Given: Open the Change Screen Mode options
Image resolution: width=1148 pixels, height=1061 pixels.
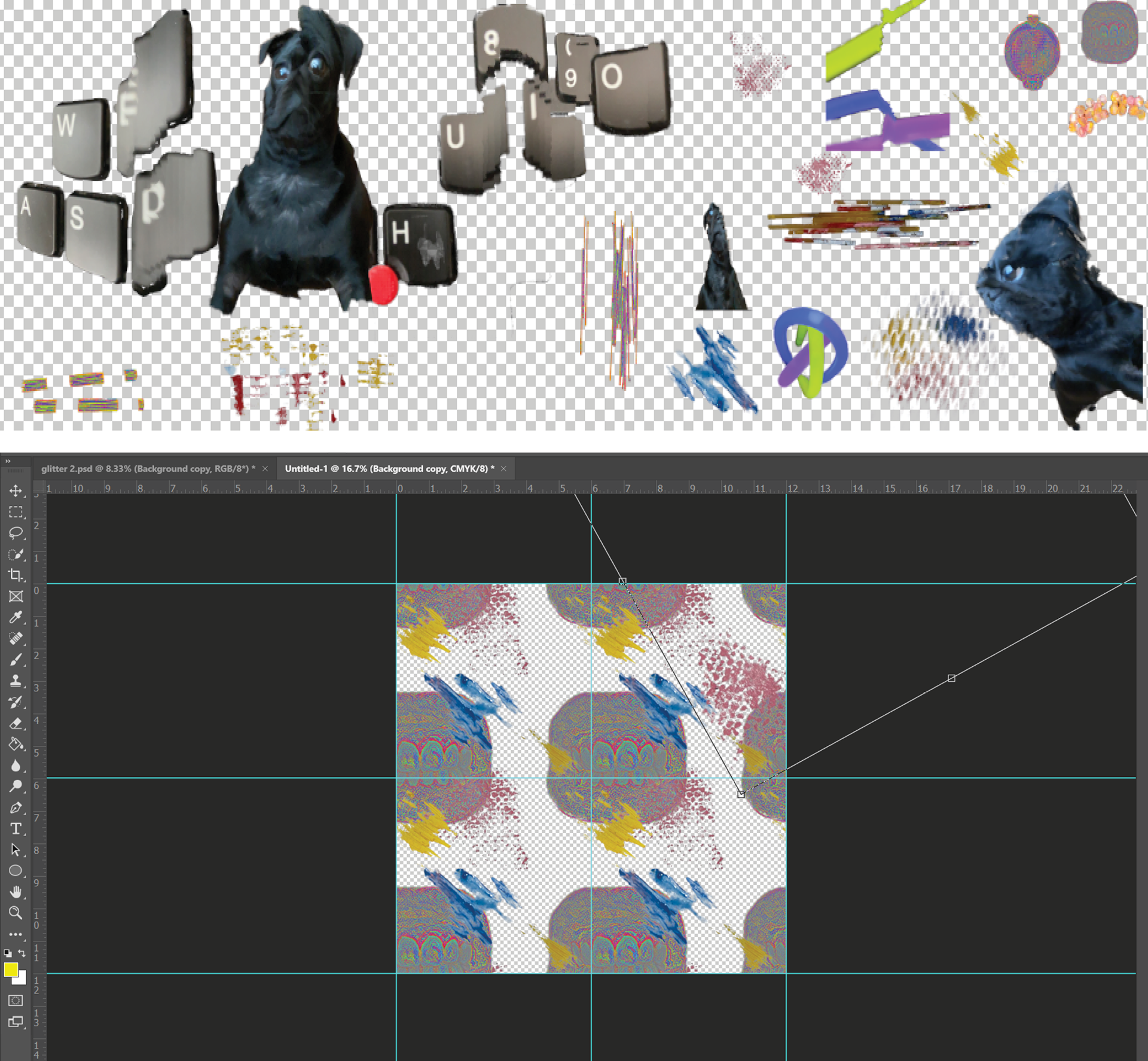Looking at the screenshot, I should [16, 1022].
